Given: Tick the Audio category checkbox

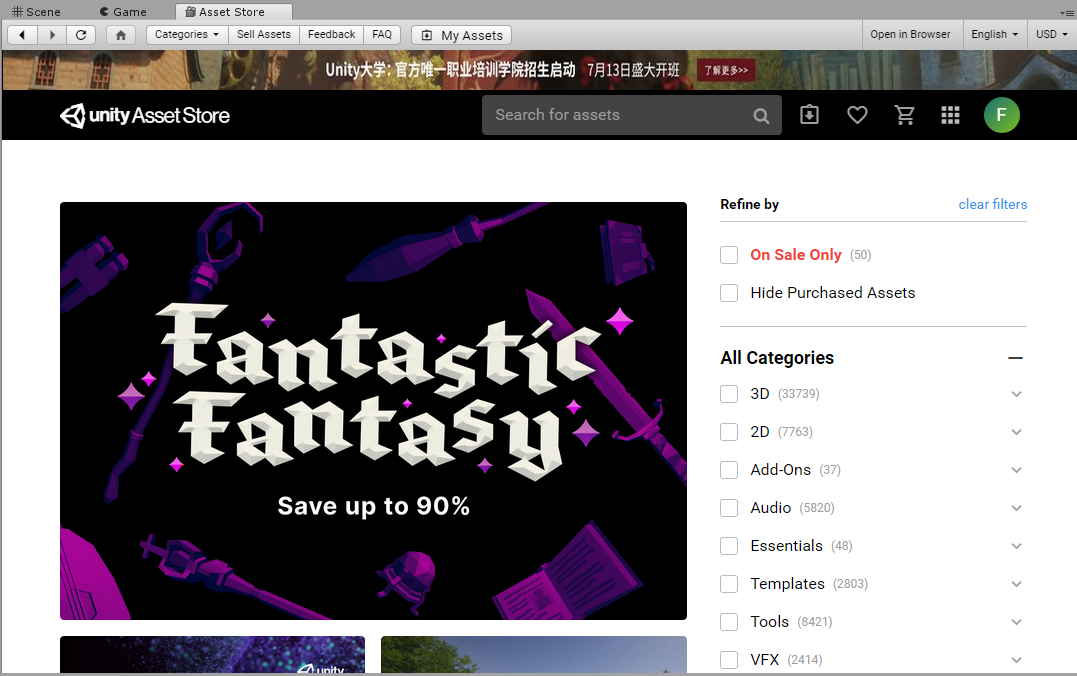Looking at the screenshot, I should [x=729, y=508].
